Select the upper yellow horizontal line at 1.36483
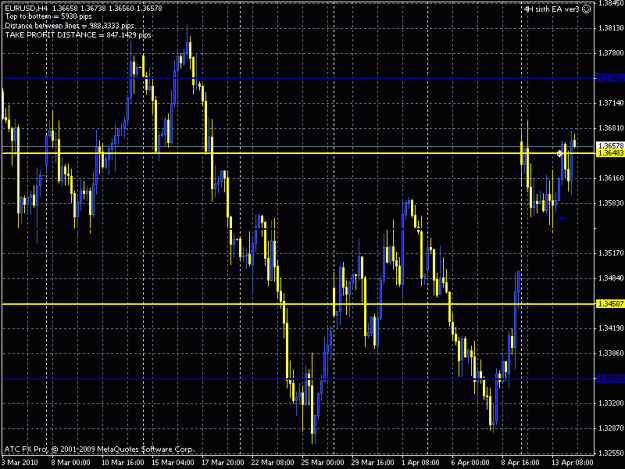This screenshot has height=469, width=625. pyautogui.click(x=298, y=153)
